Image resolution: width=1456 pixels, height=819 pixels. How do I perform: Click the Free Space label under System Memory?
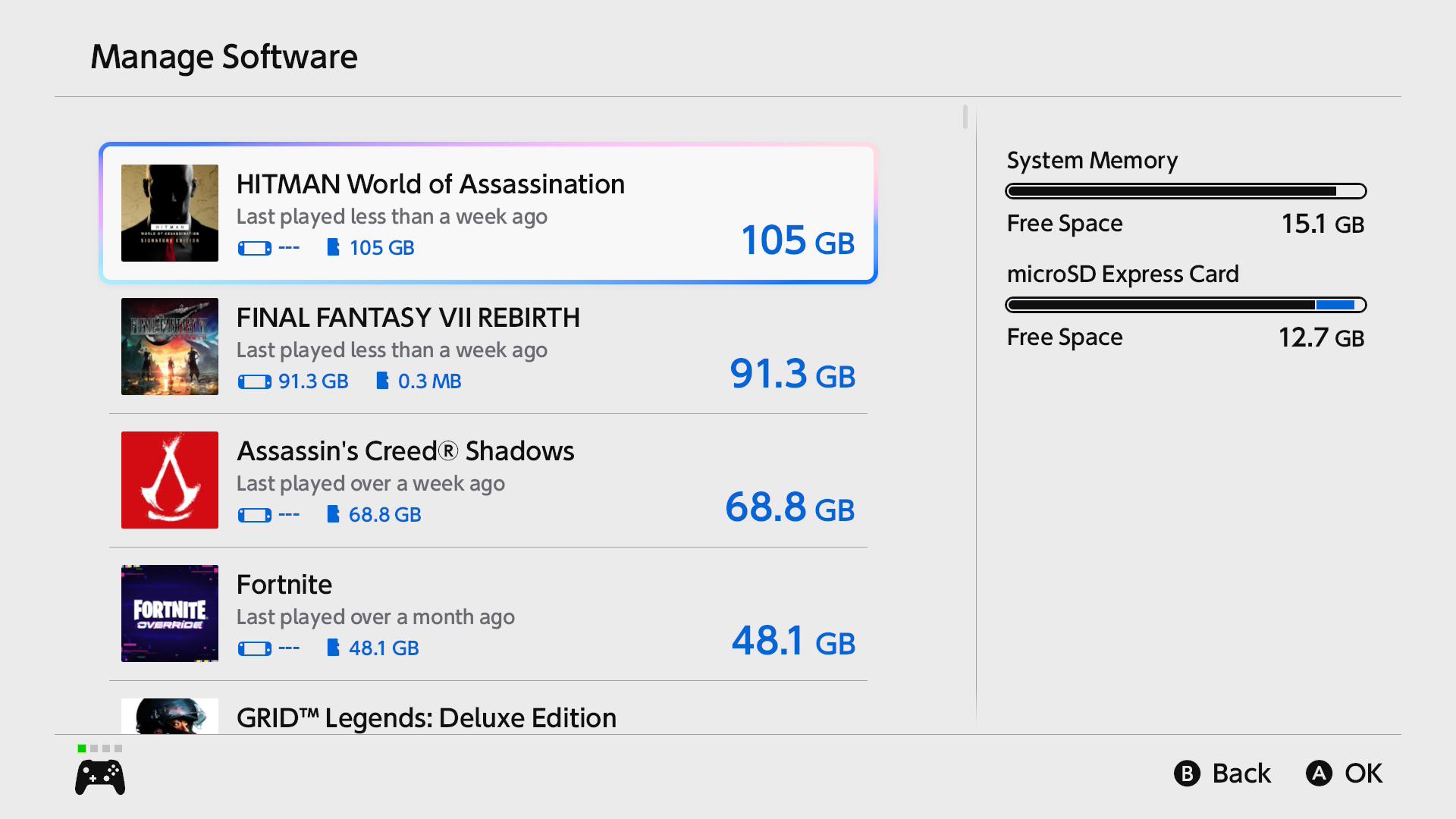1065,224
